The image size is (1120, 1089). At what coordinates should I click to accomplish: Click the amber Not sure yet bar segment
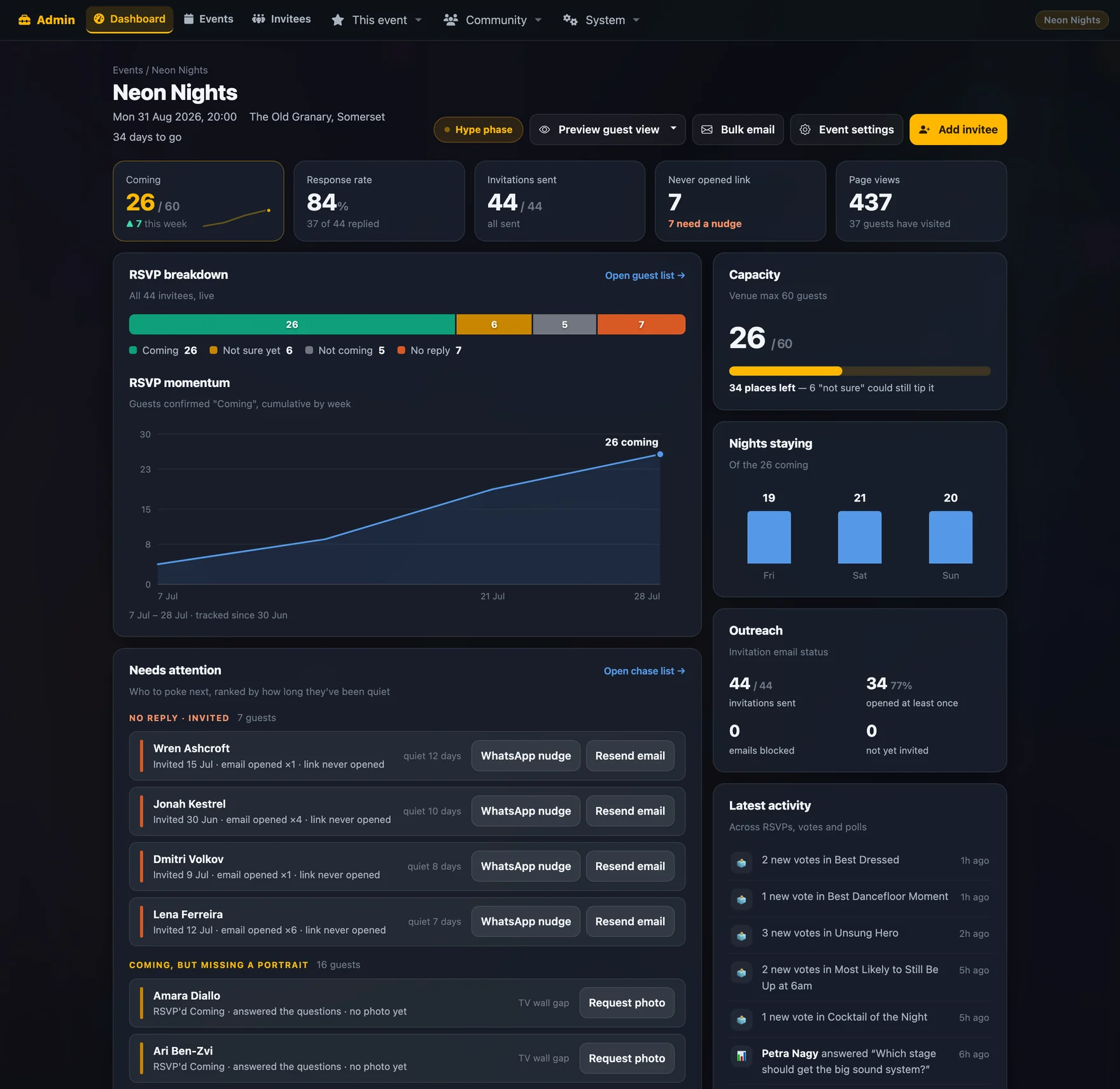pyautogui.click(x=494, y=325)
